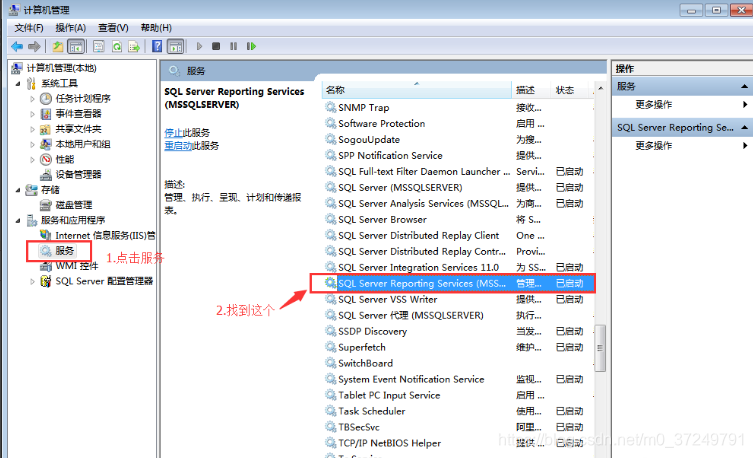The image size is (753, 458).
Task: Select WMI 控件 tree node
Action: click(76, 266)
